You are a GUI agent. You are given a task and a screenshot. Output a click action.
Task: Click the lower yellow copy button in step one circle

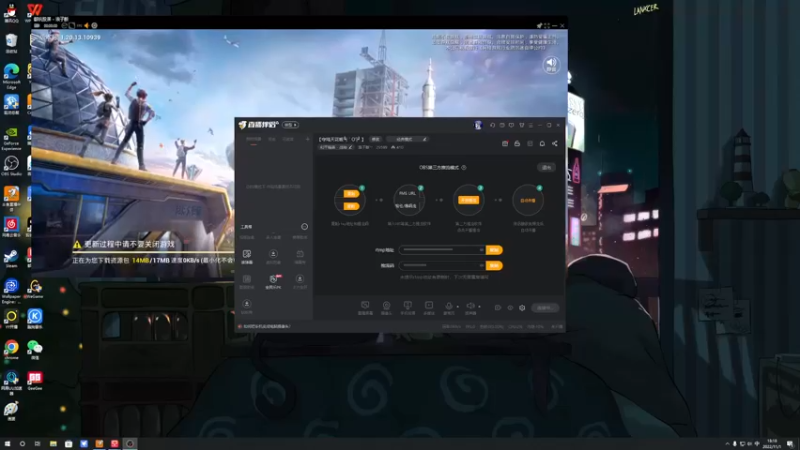pyautogui.click(x=351, y=206)
